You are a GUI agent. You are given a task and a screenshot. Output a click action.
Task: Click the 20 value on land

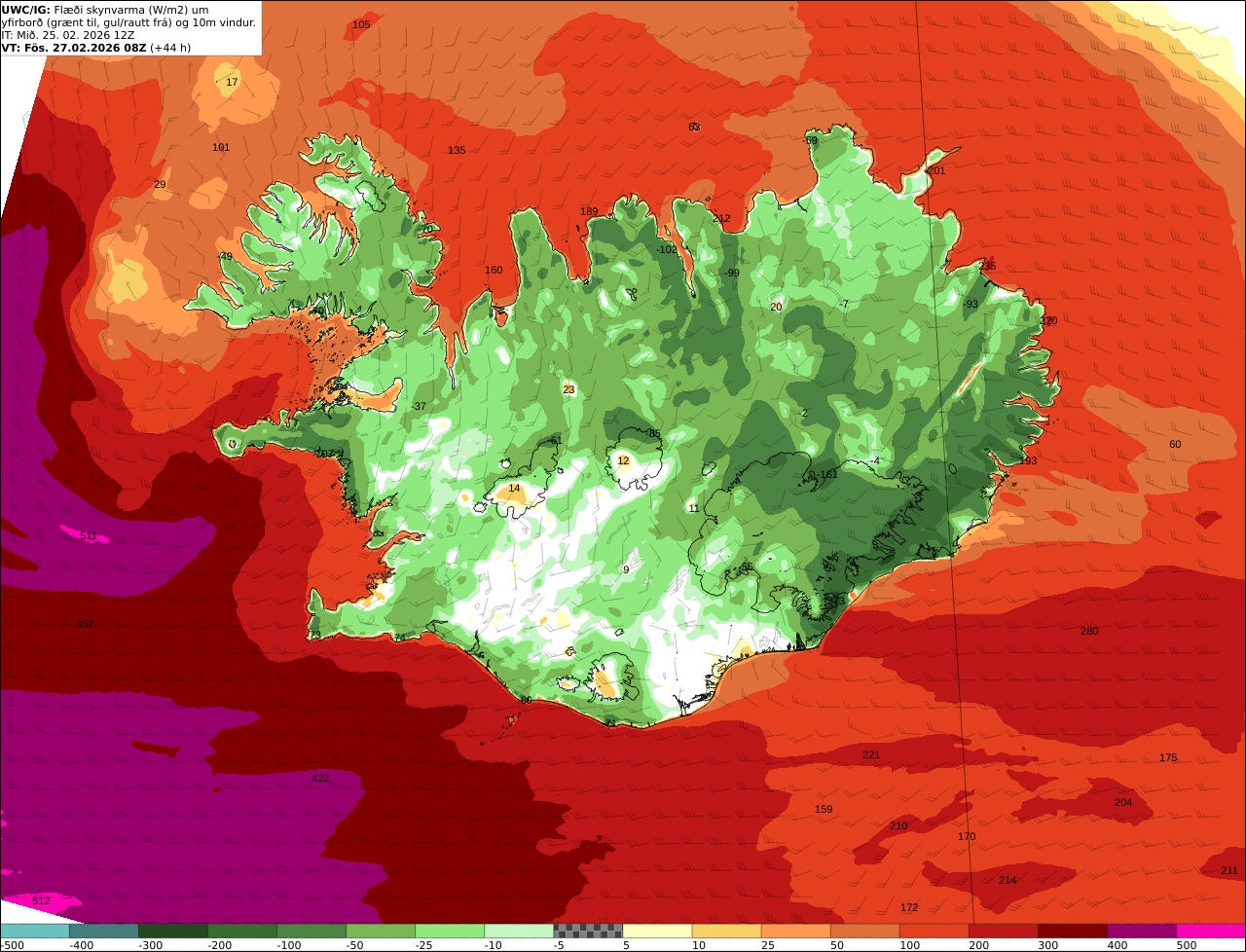point(776,308)
